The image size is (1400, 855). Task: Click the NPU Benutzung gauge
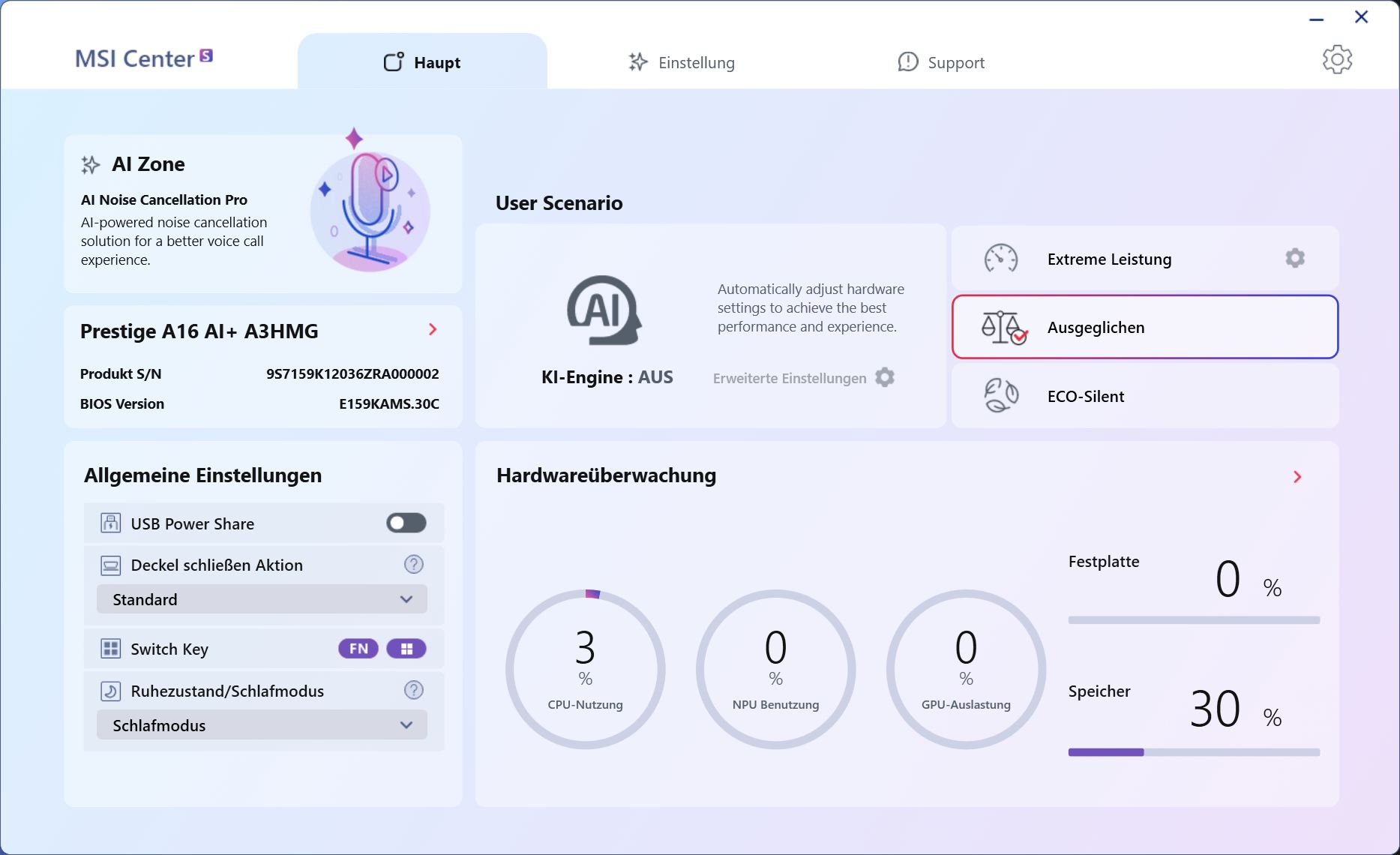(x=776, y=669)
